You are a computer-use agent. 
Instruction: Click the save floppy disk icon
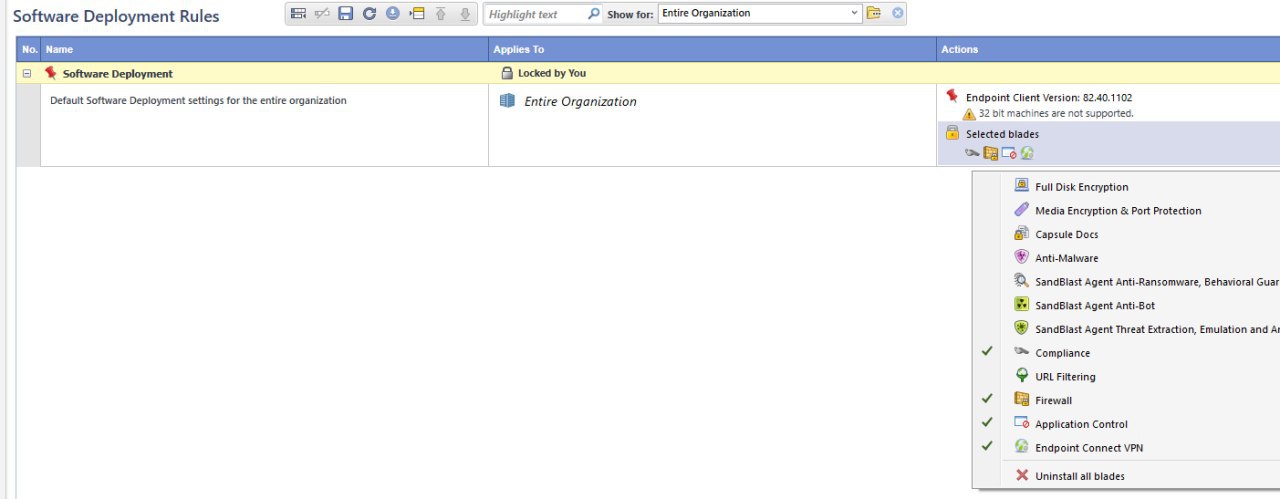click(x=346, y=14)
